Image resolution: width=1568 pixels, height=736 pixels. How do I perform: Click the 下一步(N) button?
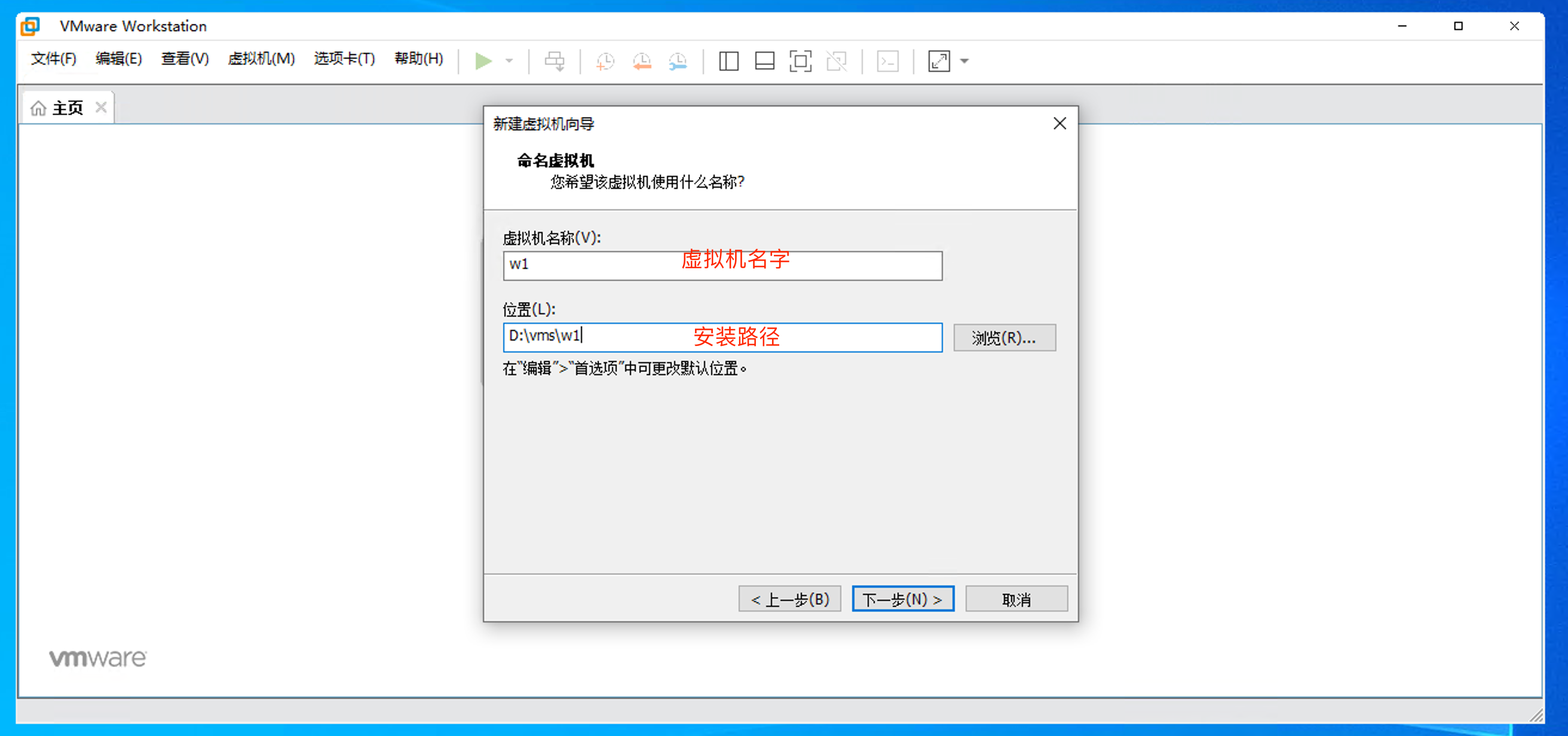point(903,599)
